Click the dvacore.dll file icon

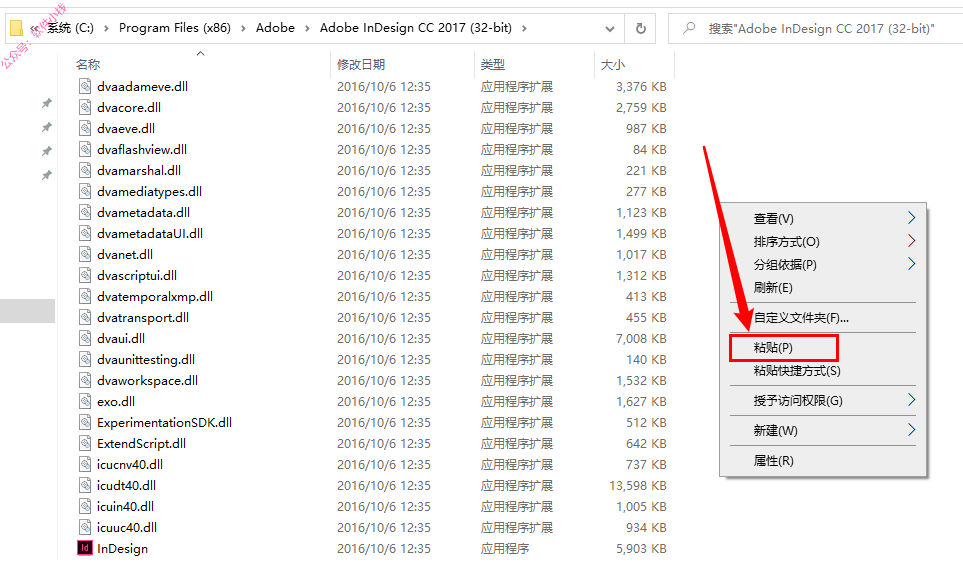pyautogui.click(x=85, y=107)
